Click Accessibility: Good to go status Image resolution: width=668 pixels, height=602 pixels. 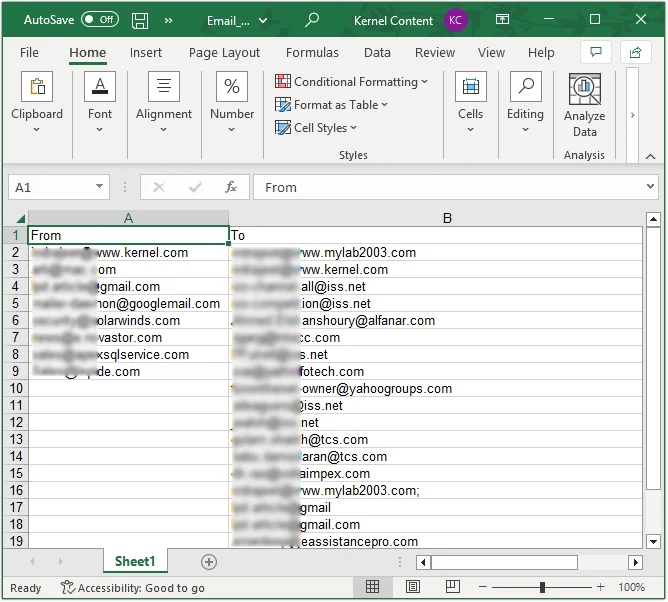[132, 588]
